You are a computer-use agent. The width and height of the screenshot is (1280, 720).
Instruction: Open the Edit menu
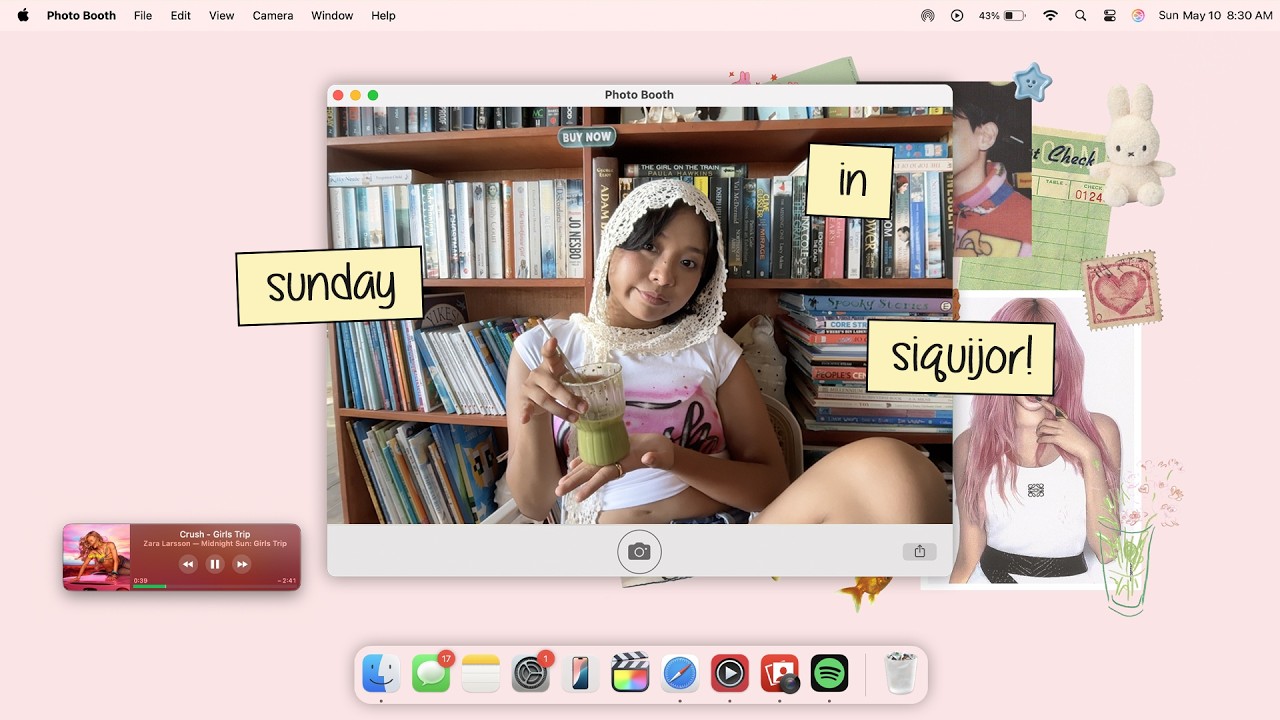coord(180,15)
